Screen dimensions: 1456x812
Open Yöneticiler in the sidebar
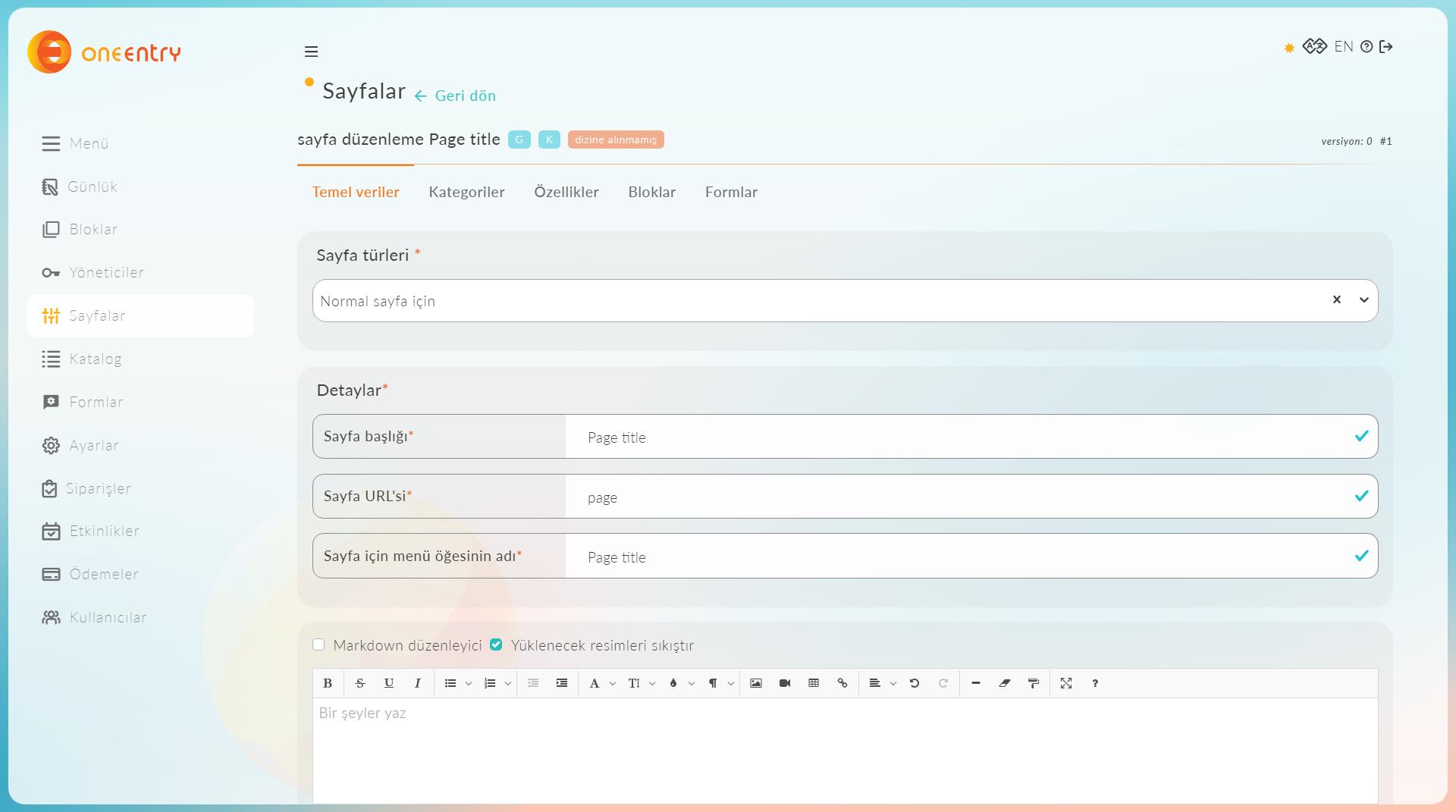click(140, 272)
